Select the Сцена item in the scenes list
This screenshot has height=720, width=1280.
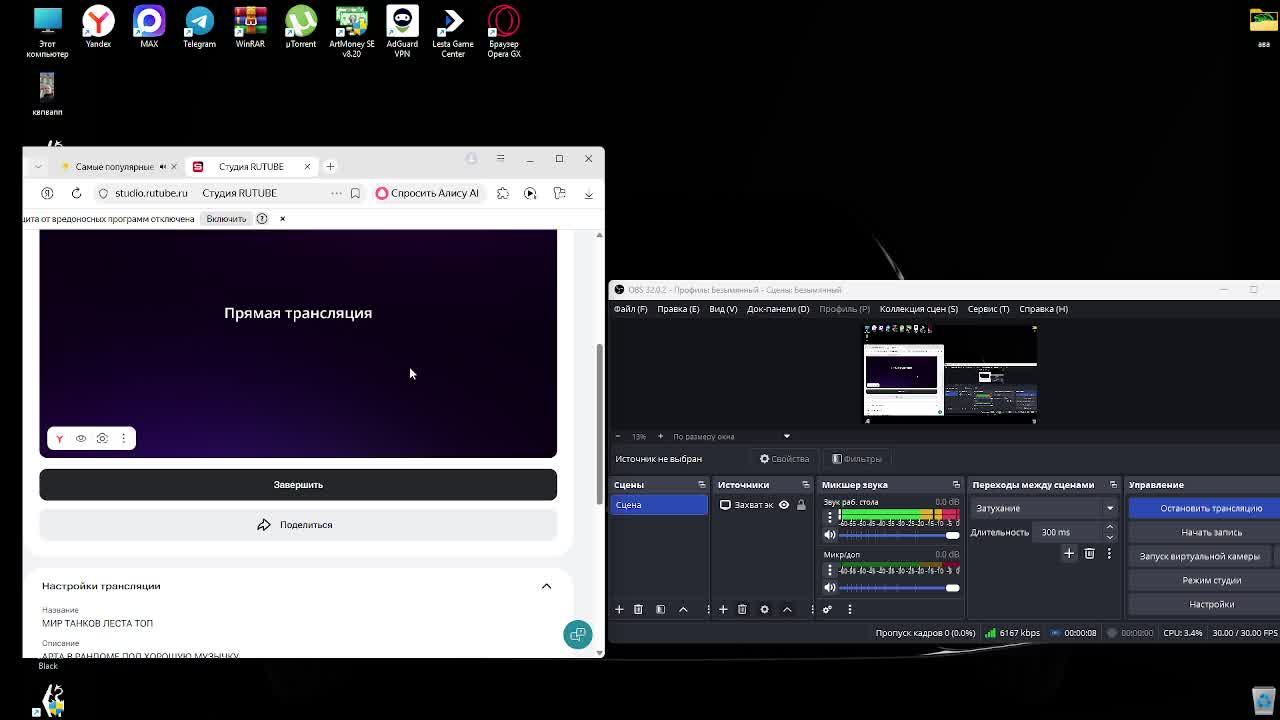tap(659, 505)
